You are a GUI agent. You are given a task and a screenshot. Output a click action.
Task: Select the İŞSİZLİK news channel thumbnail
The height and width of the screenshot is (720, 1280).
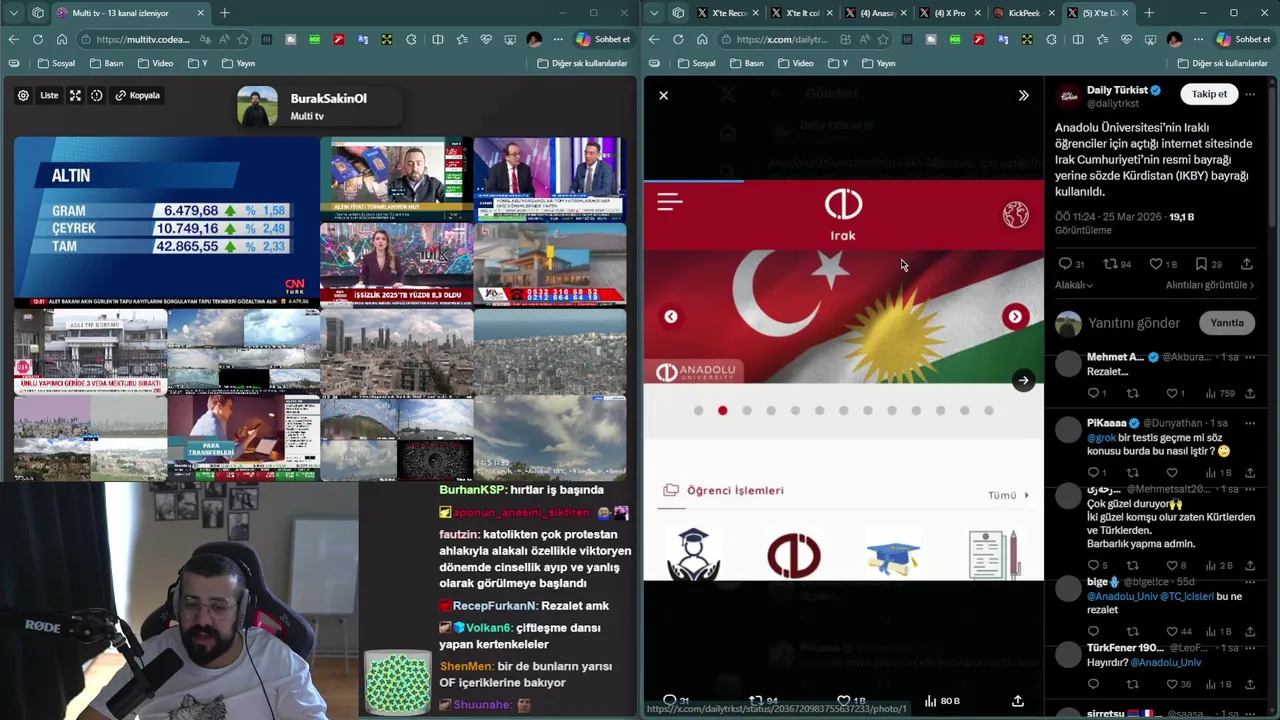(396, 264)
